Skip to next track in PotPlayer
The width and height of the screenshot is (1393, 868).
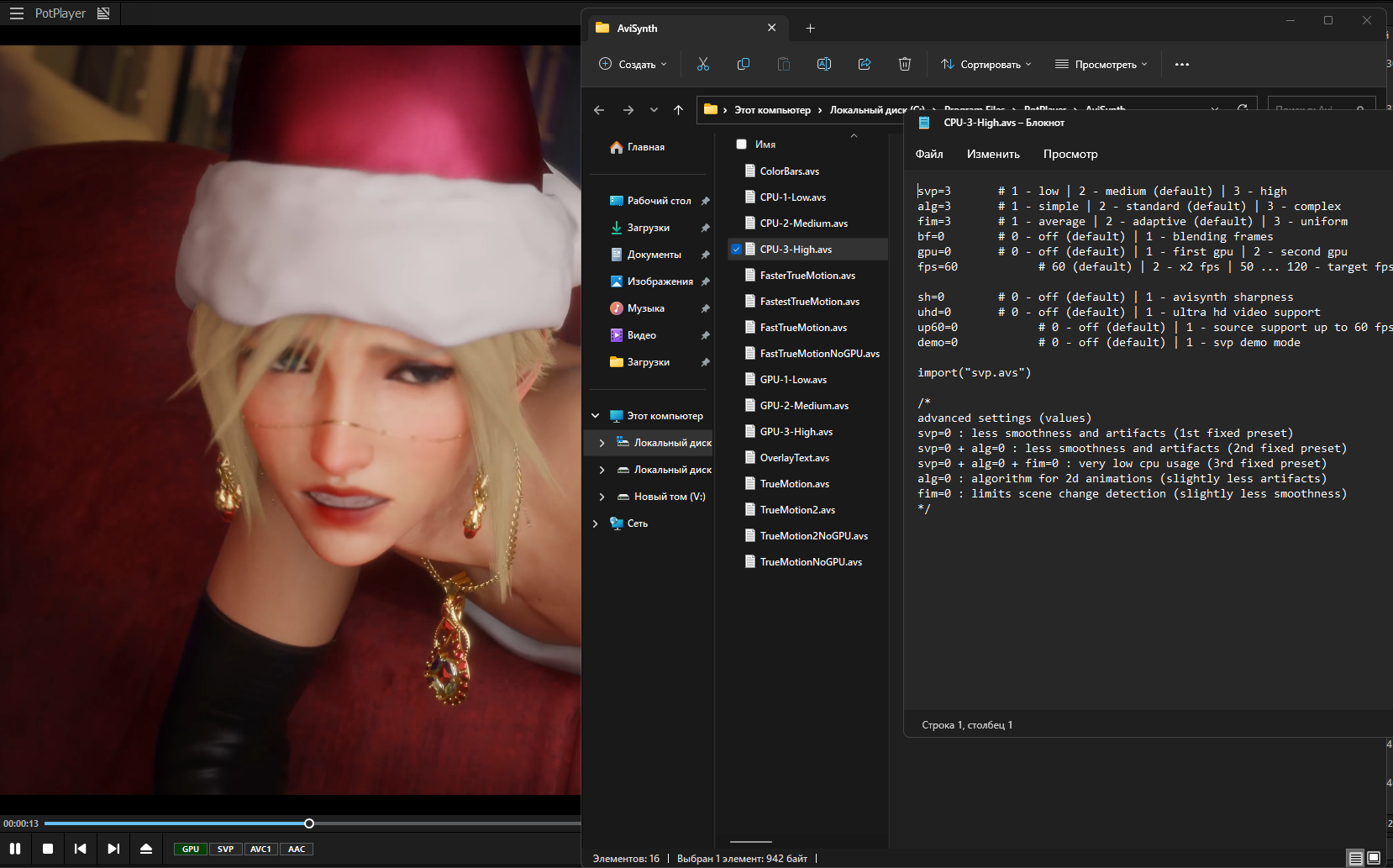click(113, 849)
